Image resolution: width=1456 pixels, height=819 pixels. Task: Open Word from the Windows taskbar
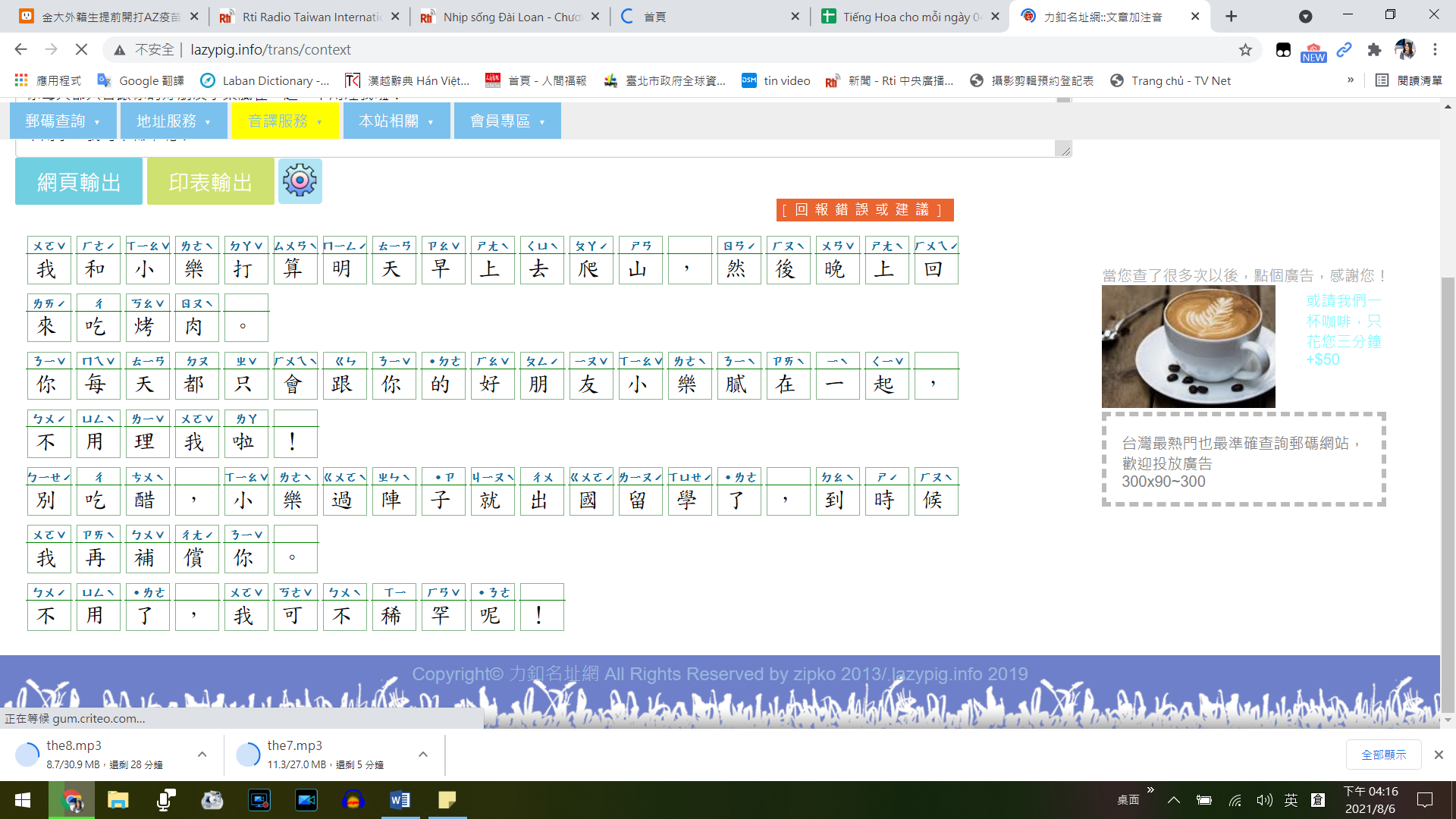400,800
